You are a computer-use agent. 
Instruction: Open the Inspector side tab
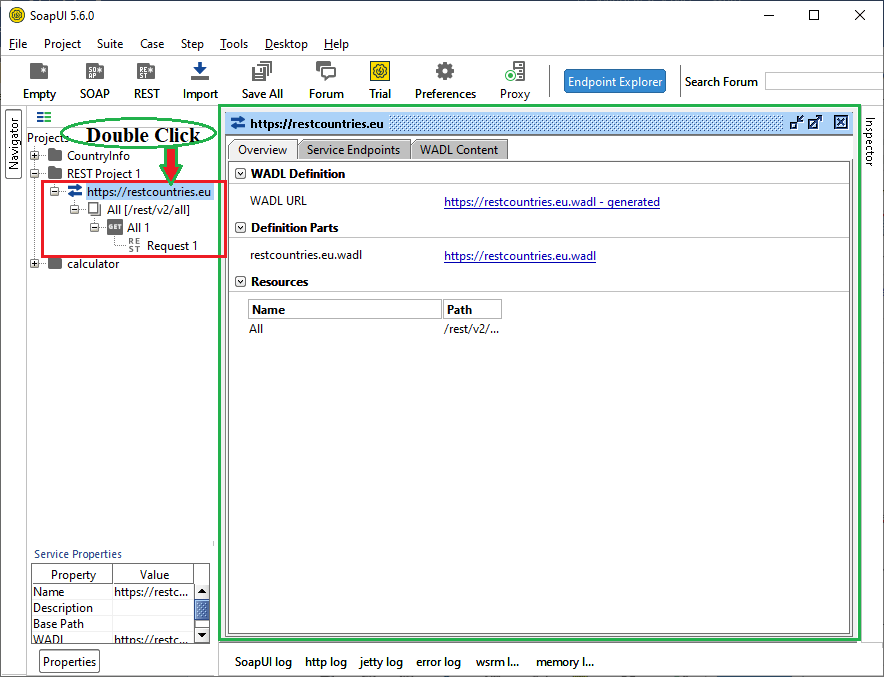tap(870, 141)
